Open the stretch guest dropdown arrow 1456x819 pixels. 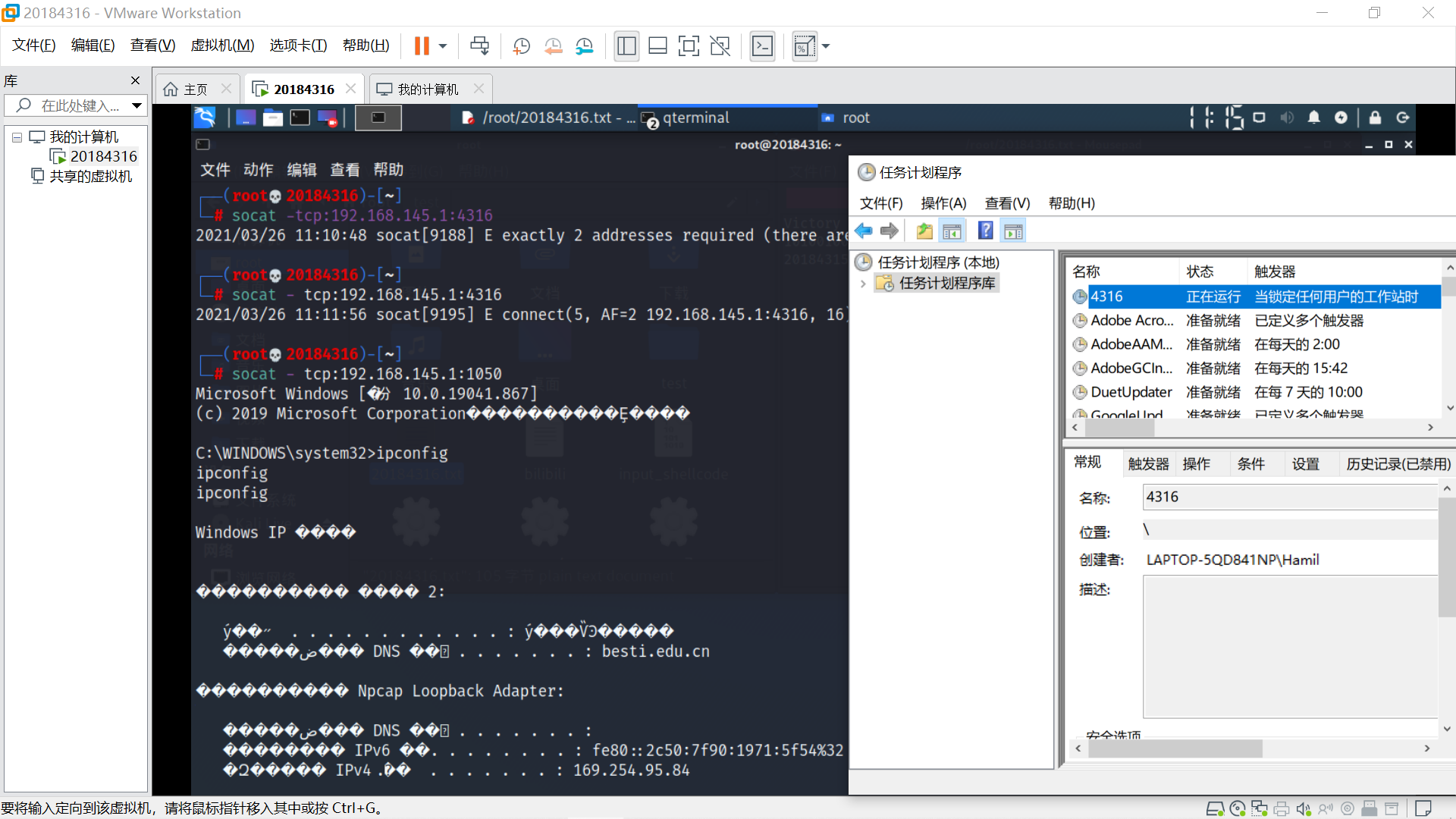826,46
